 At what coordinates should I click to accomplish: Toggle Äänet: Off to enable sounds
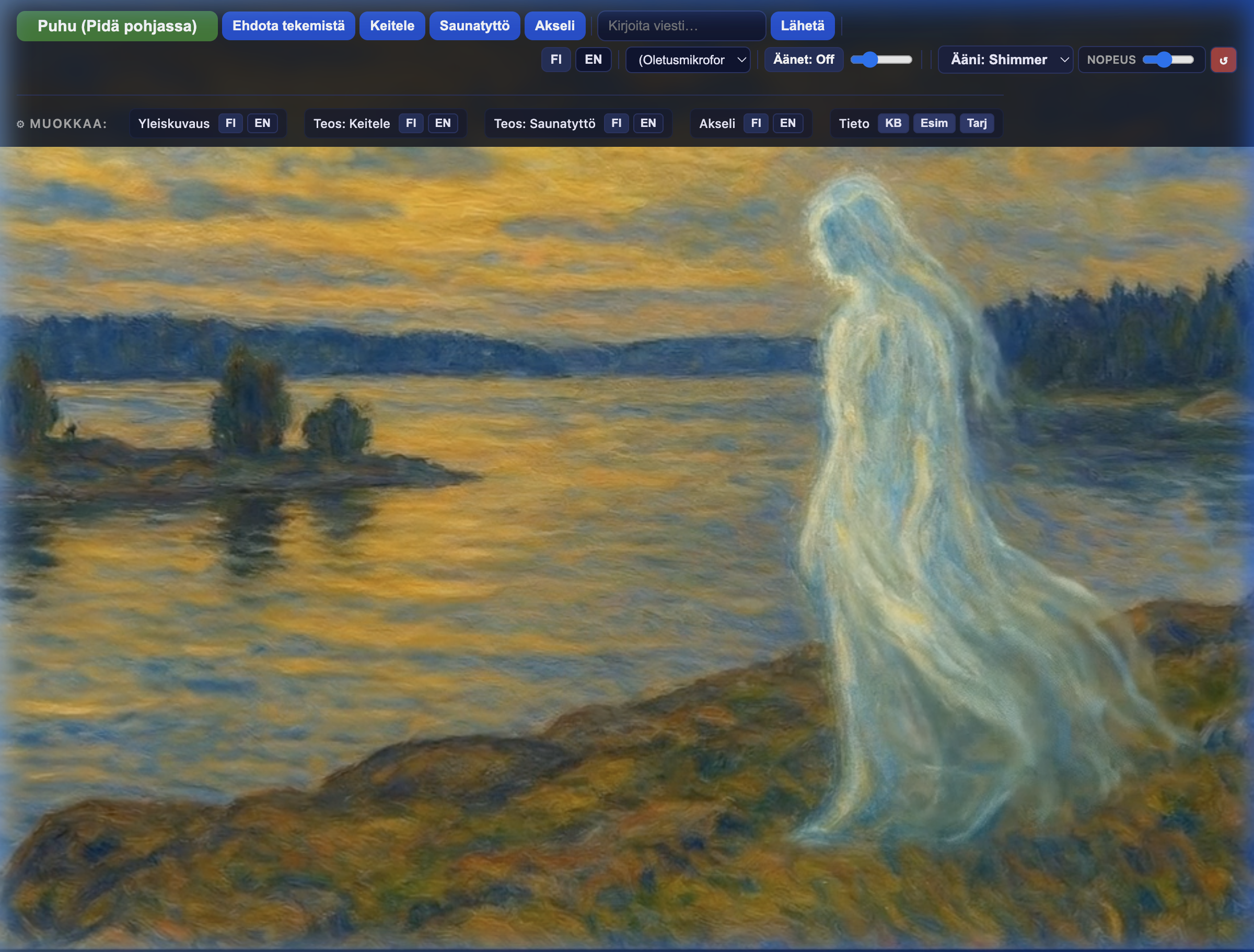tap(803, 60)
